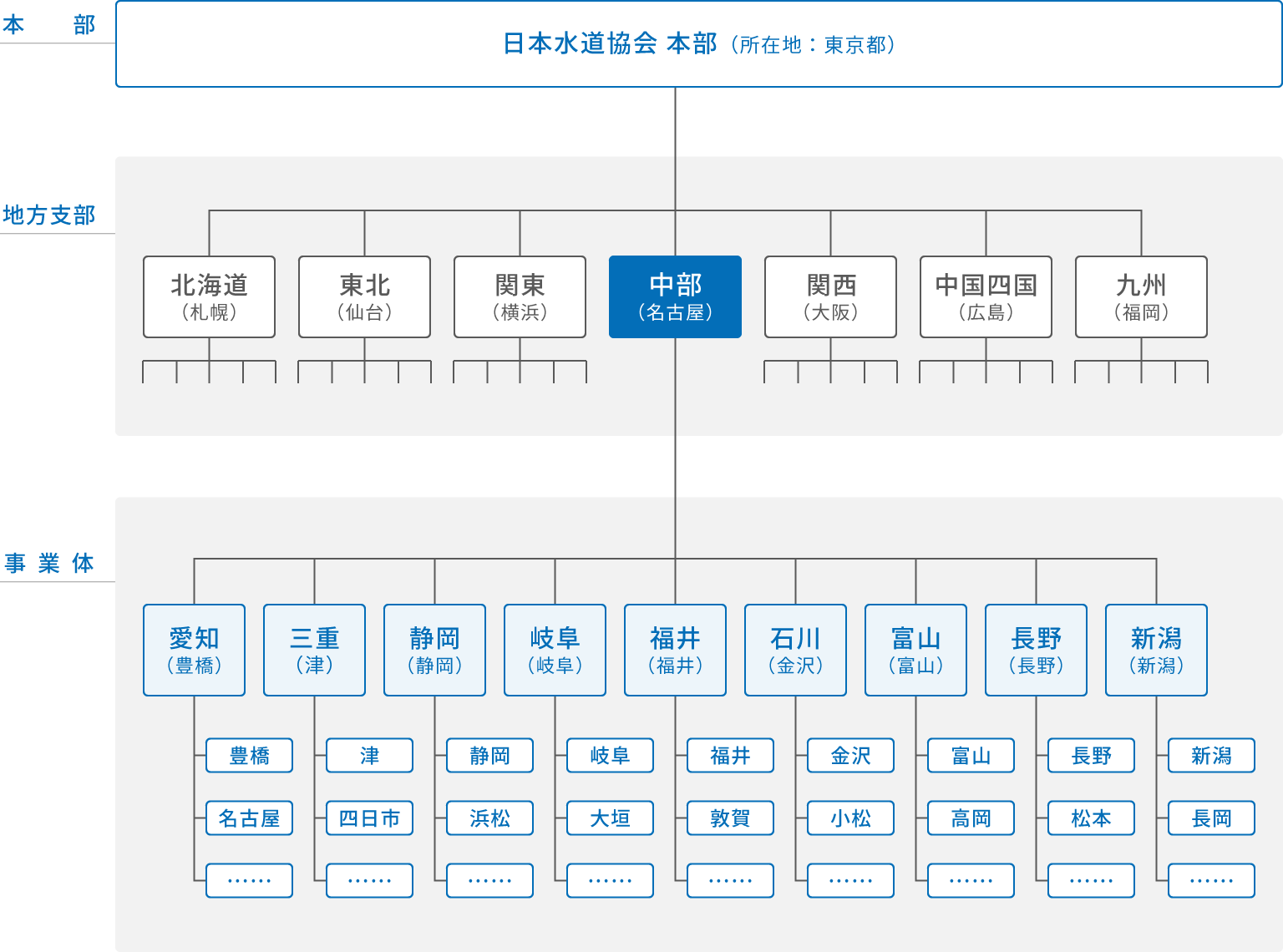Click the 地方支部 row label

tap(49, 215)
